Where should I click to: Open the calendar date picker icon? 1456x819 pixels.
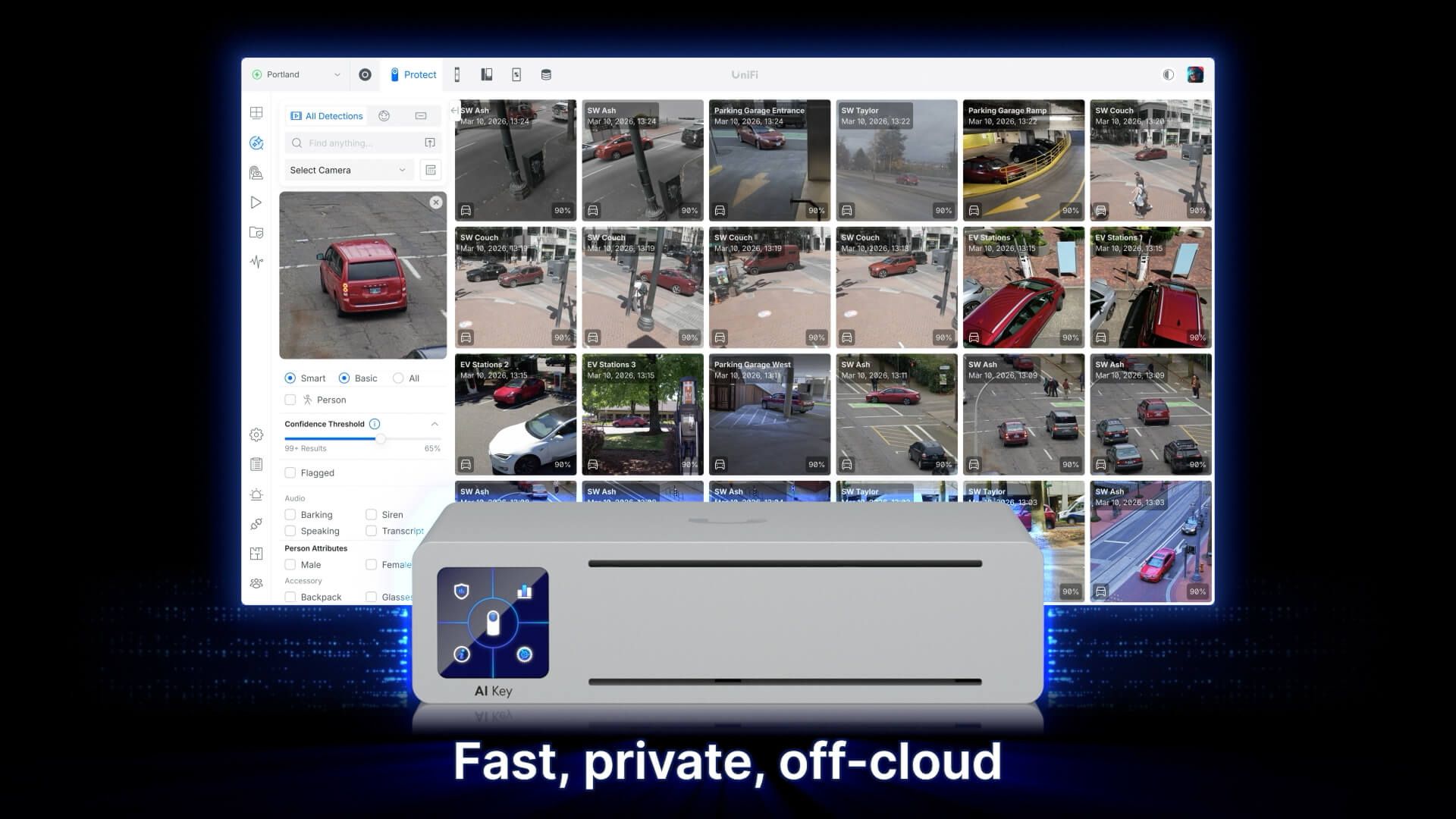click(431, 170)
